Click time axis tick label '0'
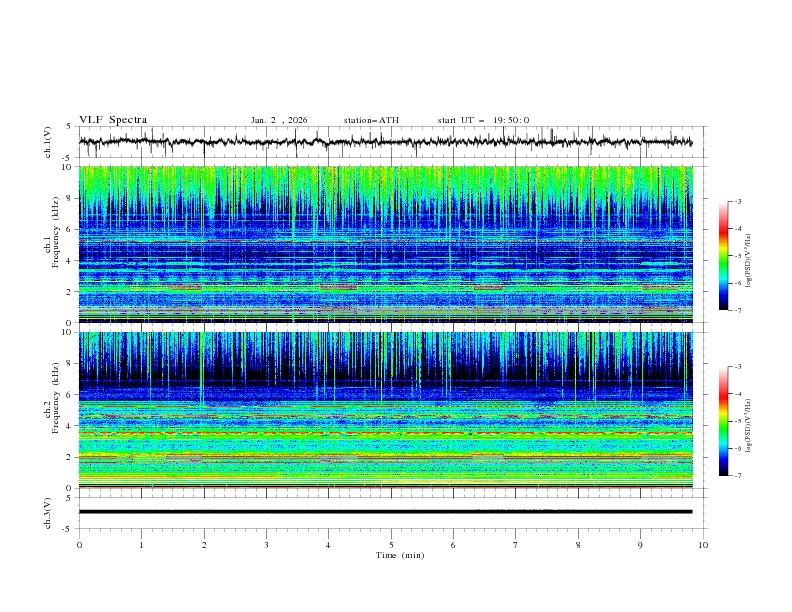Screen dimensions: 792x612 (79, 545)
